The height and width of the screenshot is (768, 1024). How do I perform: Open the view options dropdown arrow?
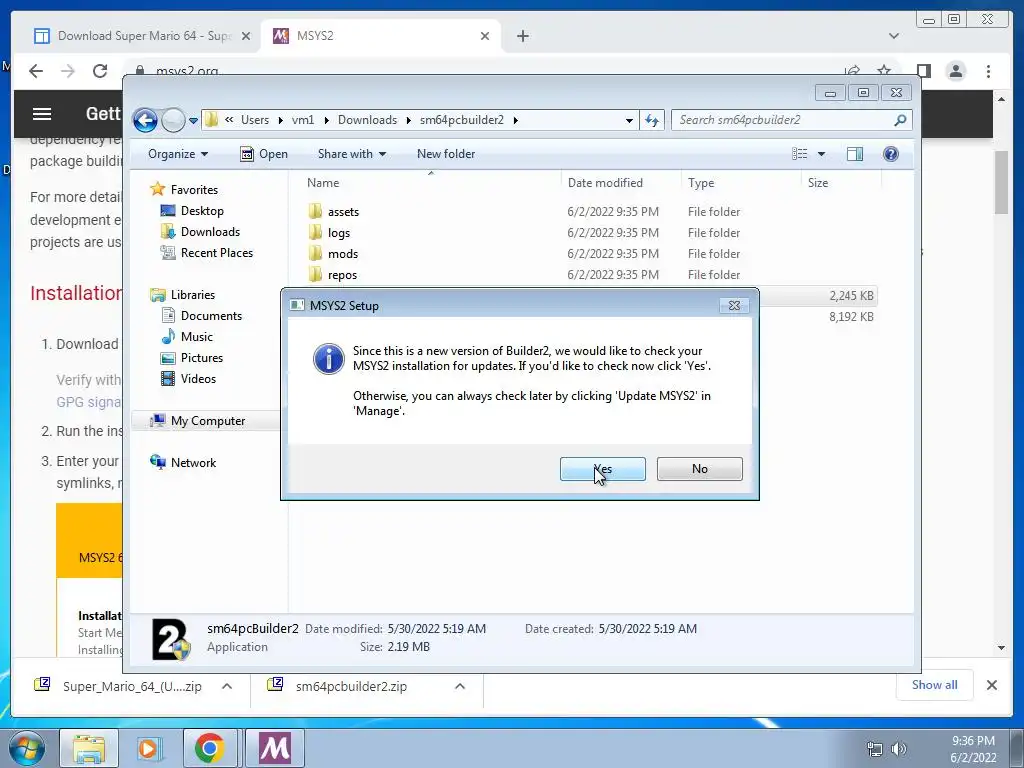(822, 154)
